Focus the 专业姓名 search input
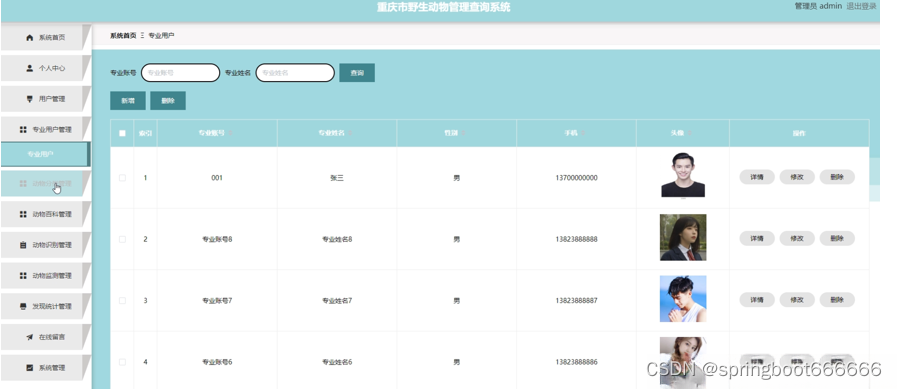This screenshot has width=897, height=389. pyautogui.click(x=295, y=73)
